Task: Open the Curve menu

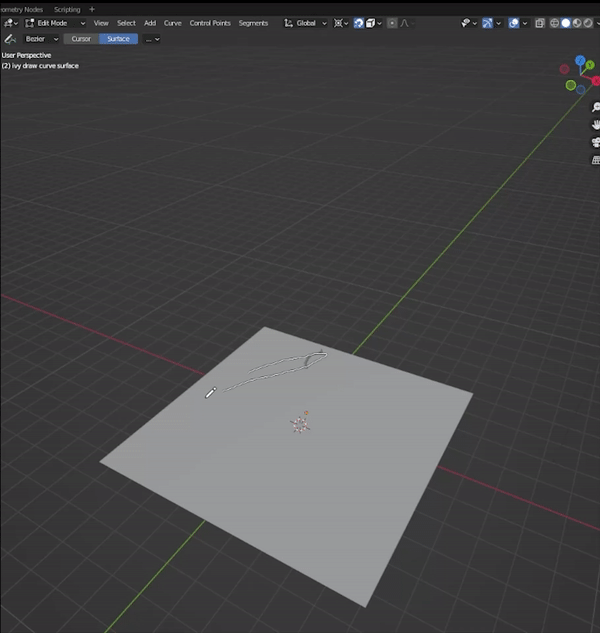Action: coord(172,23)
